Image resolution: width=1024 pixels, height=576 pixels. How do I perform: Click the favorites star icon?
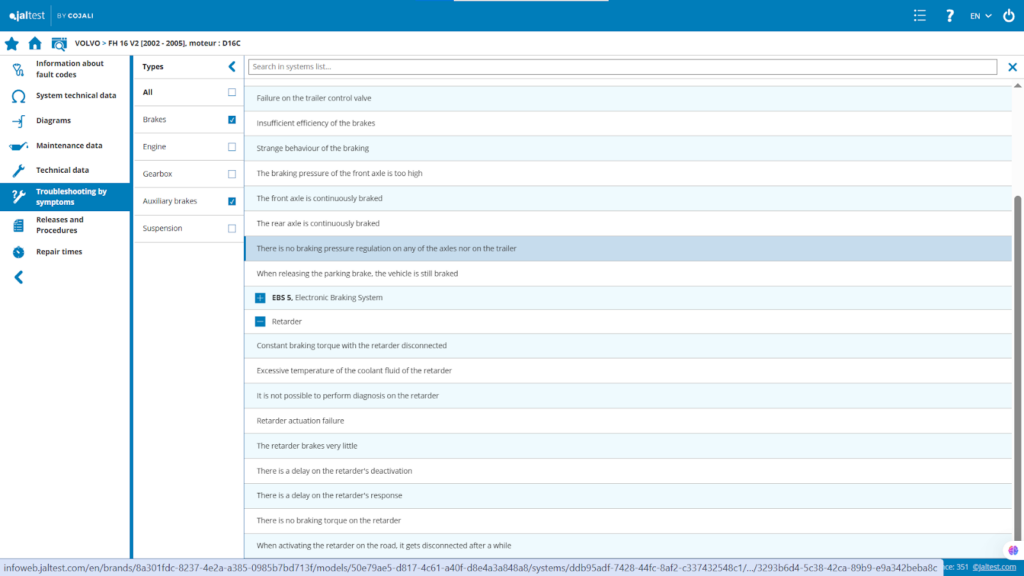click(12, 44)
